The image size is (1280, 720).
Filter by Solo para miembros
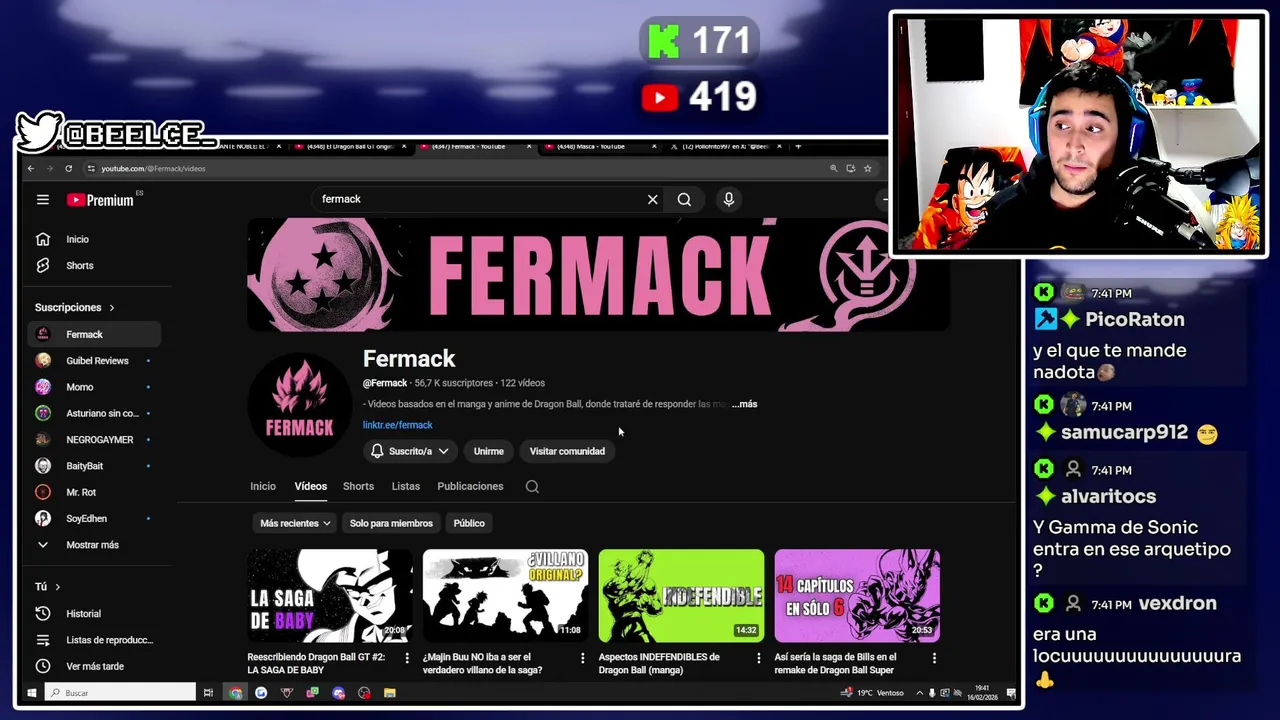pos(391,523)
